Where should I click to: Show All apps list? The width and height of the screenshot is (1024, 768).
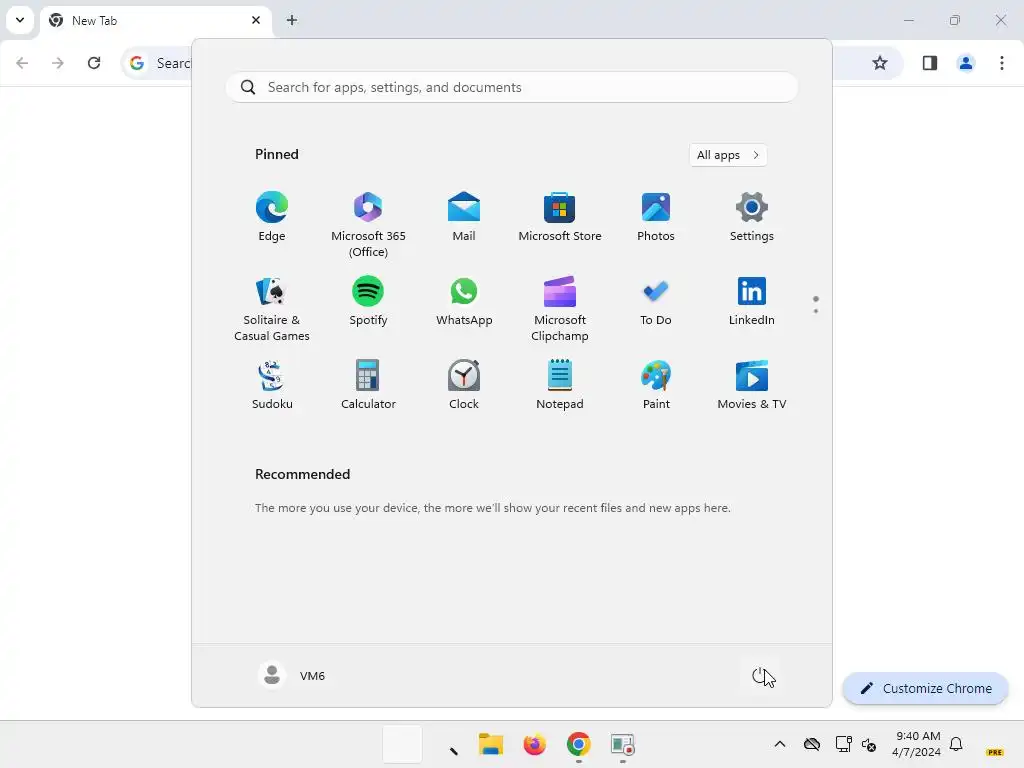point(728,155)
